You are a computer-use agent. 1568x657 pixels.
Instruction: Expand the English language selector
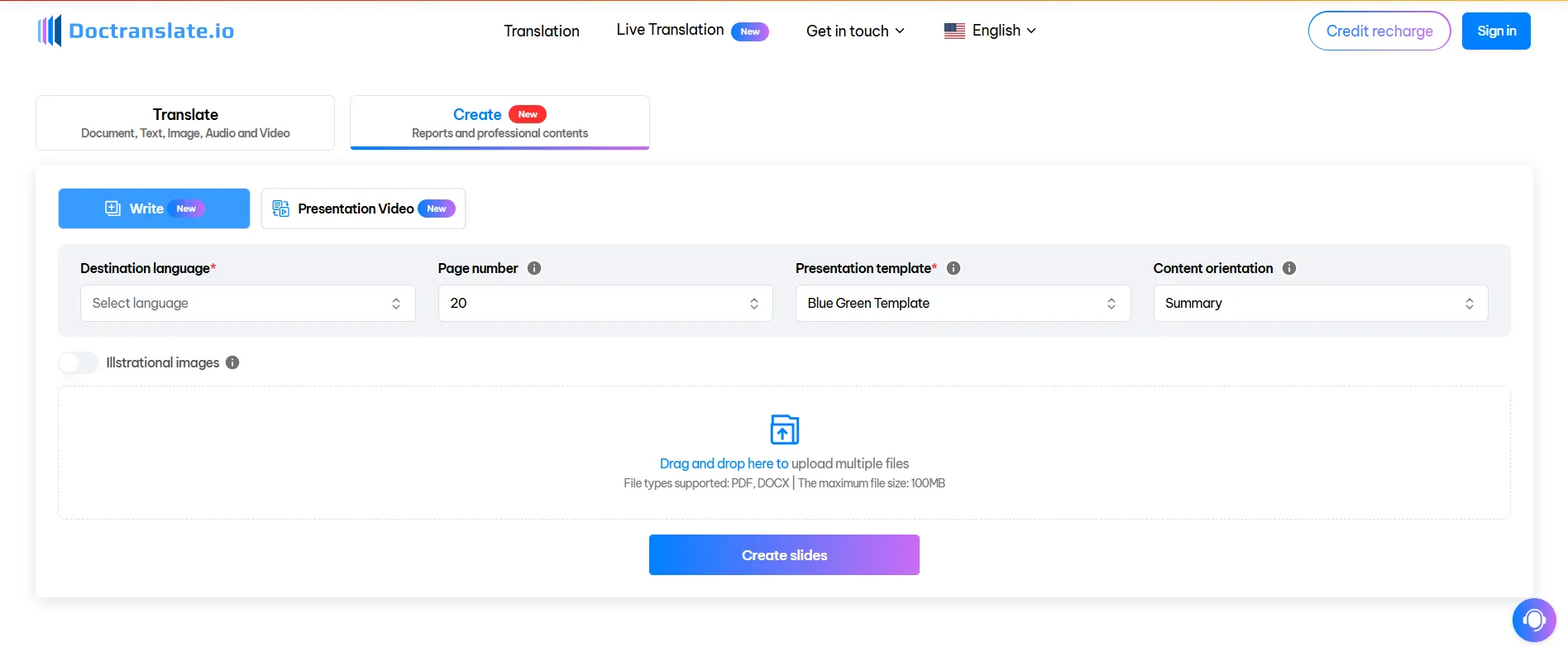(990, 31)
